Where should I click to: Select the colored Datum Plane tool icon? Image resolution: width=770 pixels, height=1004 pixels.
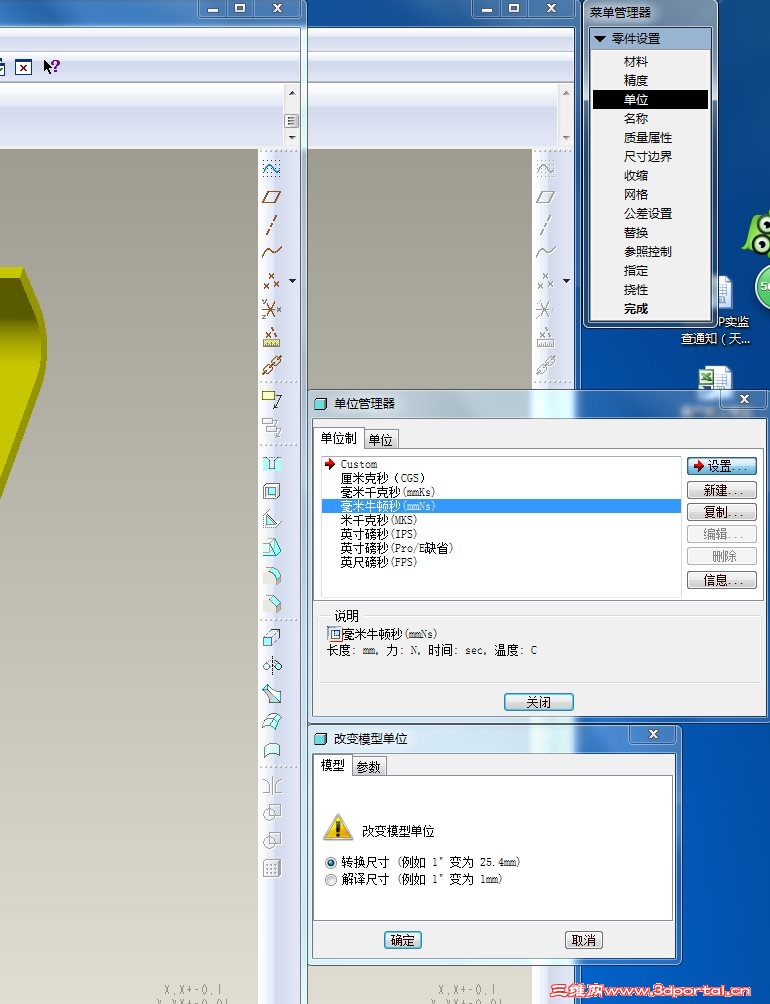pyautogui.click(x=271, y=197)
